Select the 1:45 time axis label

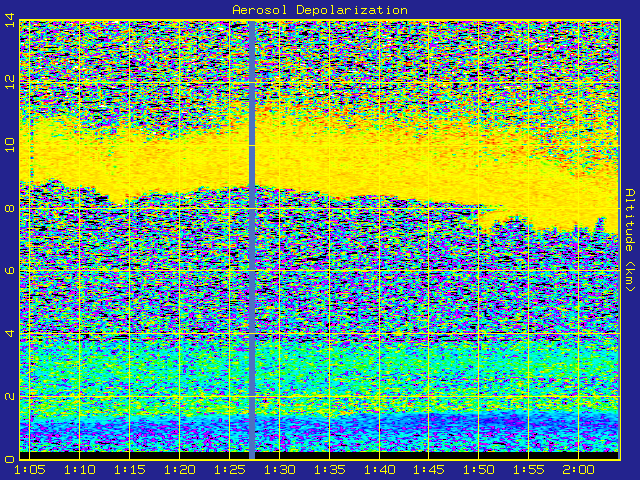tap(430, 470)
